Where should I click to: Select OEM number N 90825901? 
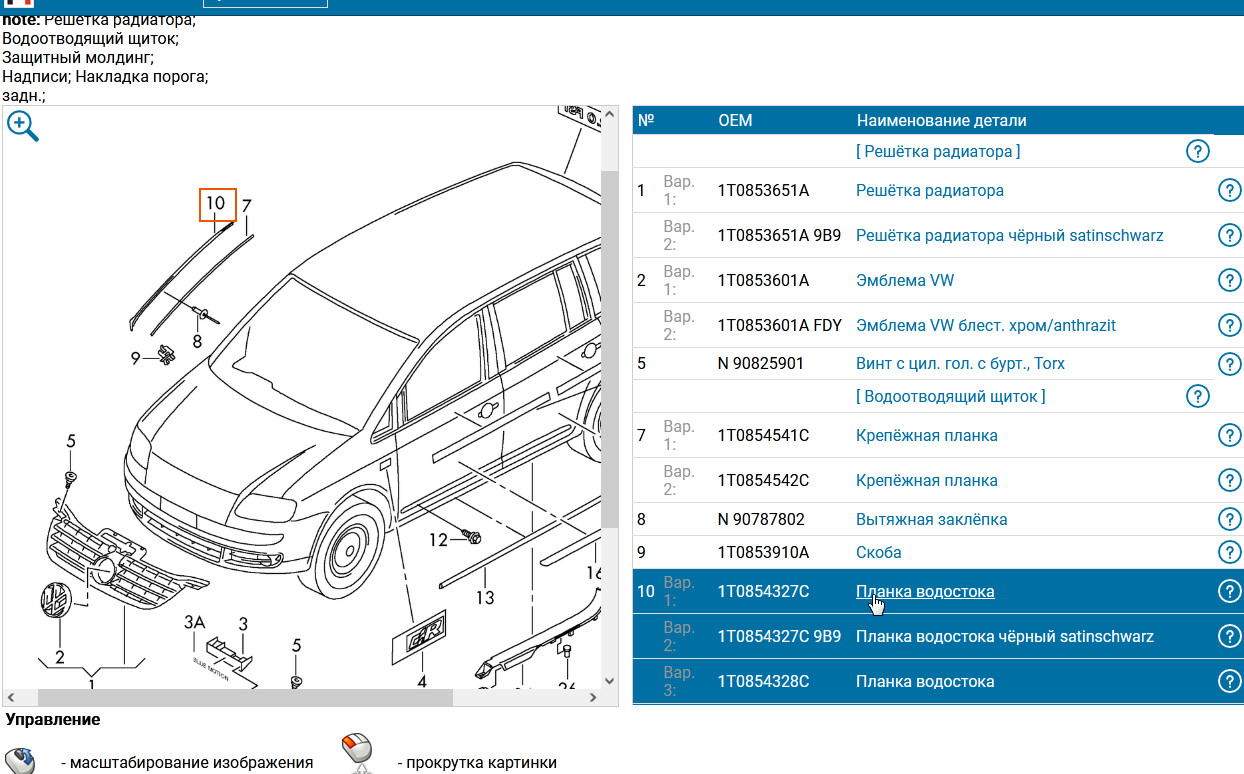[x=761, y=363]
